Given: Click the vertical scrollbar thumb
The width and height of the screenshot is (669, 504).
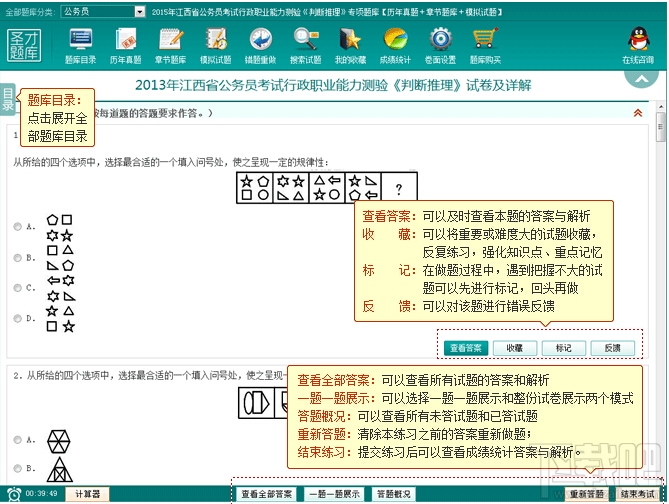Looking at the screenshot, I should 661,127.
